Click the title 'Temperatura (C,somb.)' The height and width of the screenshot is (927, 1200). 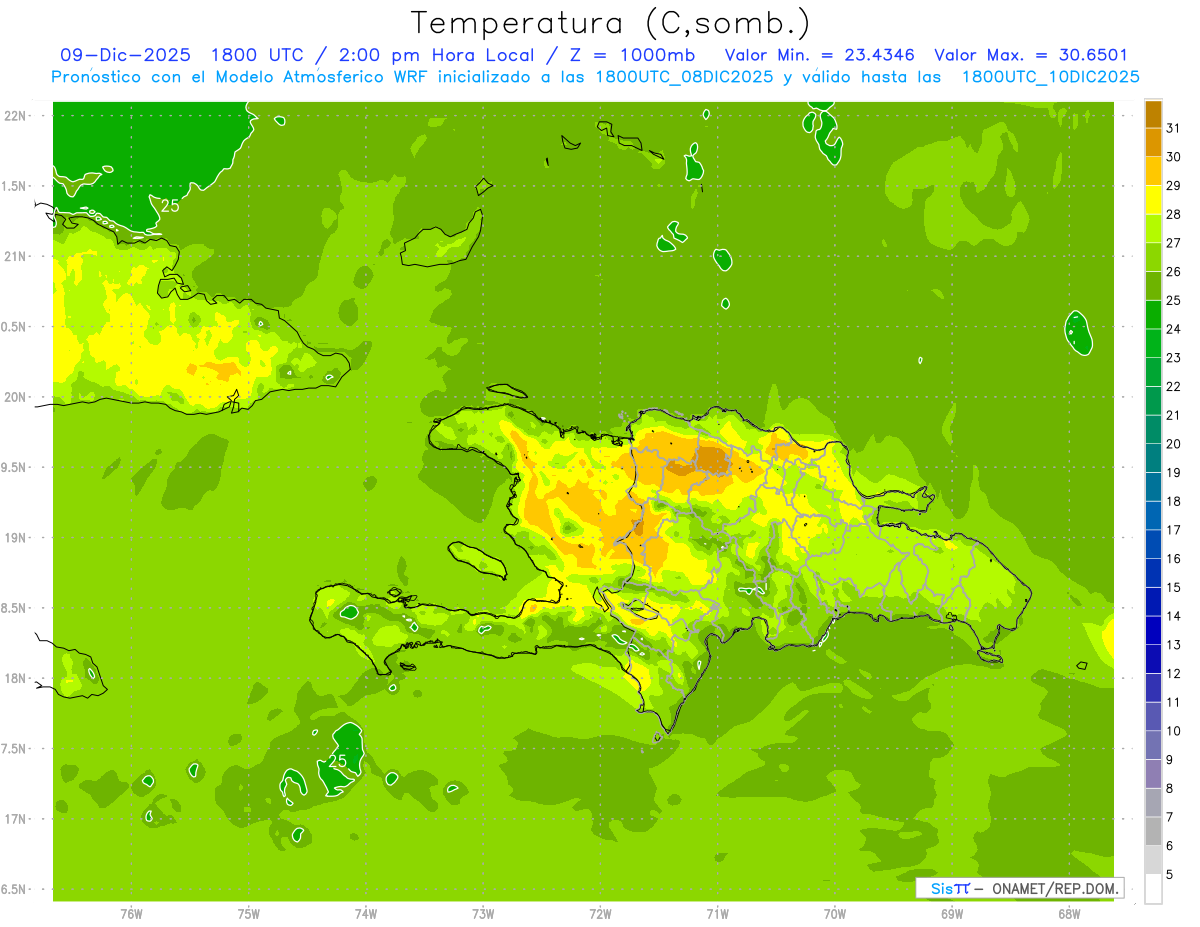(611, 22)
